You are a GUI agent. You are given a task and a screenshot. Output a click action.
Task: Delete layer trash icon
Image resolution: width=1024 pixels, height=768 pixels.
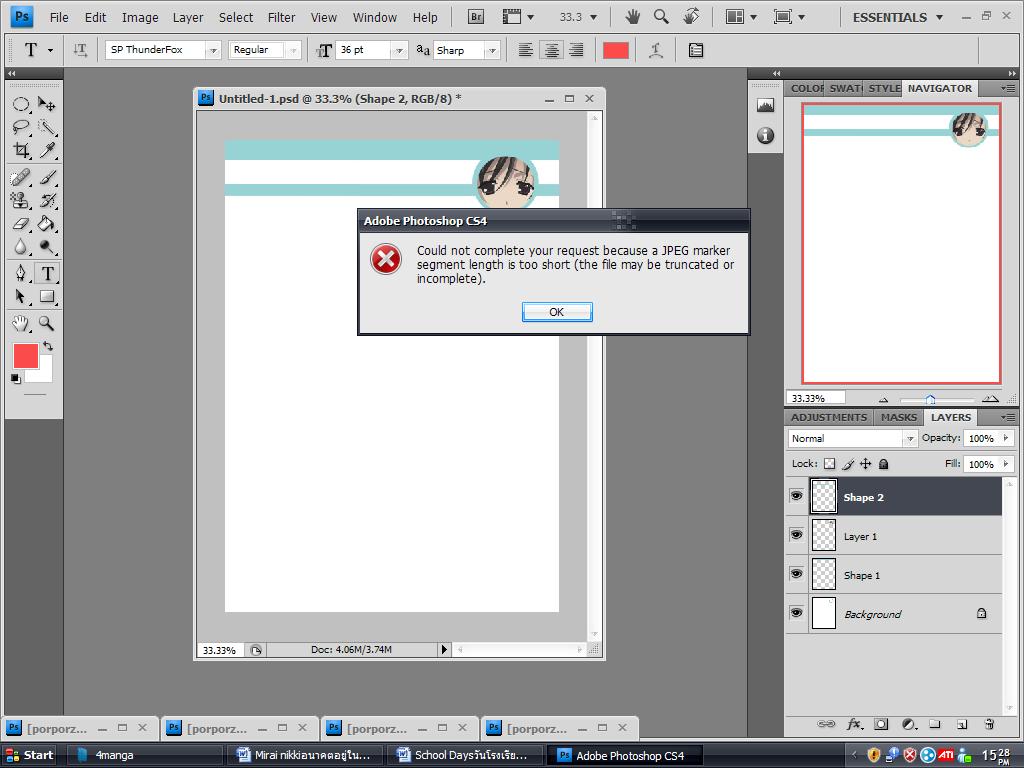(x=989, y=724)
